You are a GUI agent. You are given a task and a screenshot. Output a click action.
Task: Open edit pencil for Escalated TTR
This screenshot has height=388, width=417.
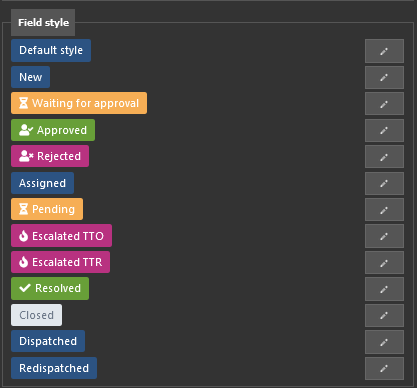[x=384, y=263]
